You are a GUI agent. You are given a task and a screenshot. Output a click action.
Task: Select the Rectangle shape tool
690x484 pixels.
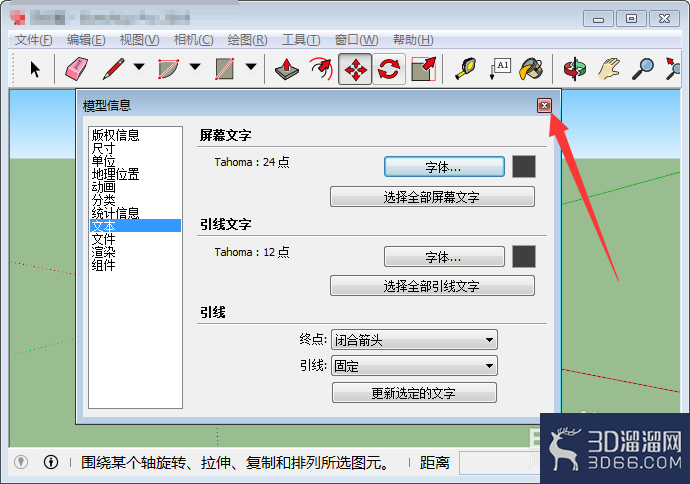point(224,69)
